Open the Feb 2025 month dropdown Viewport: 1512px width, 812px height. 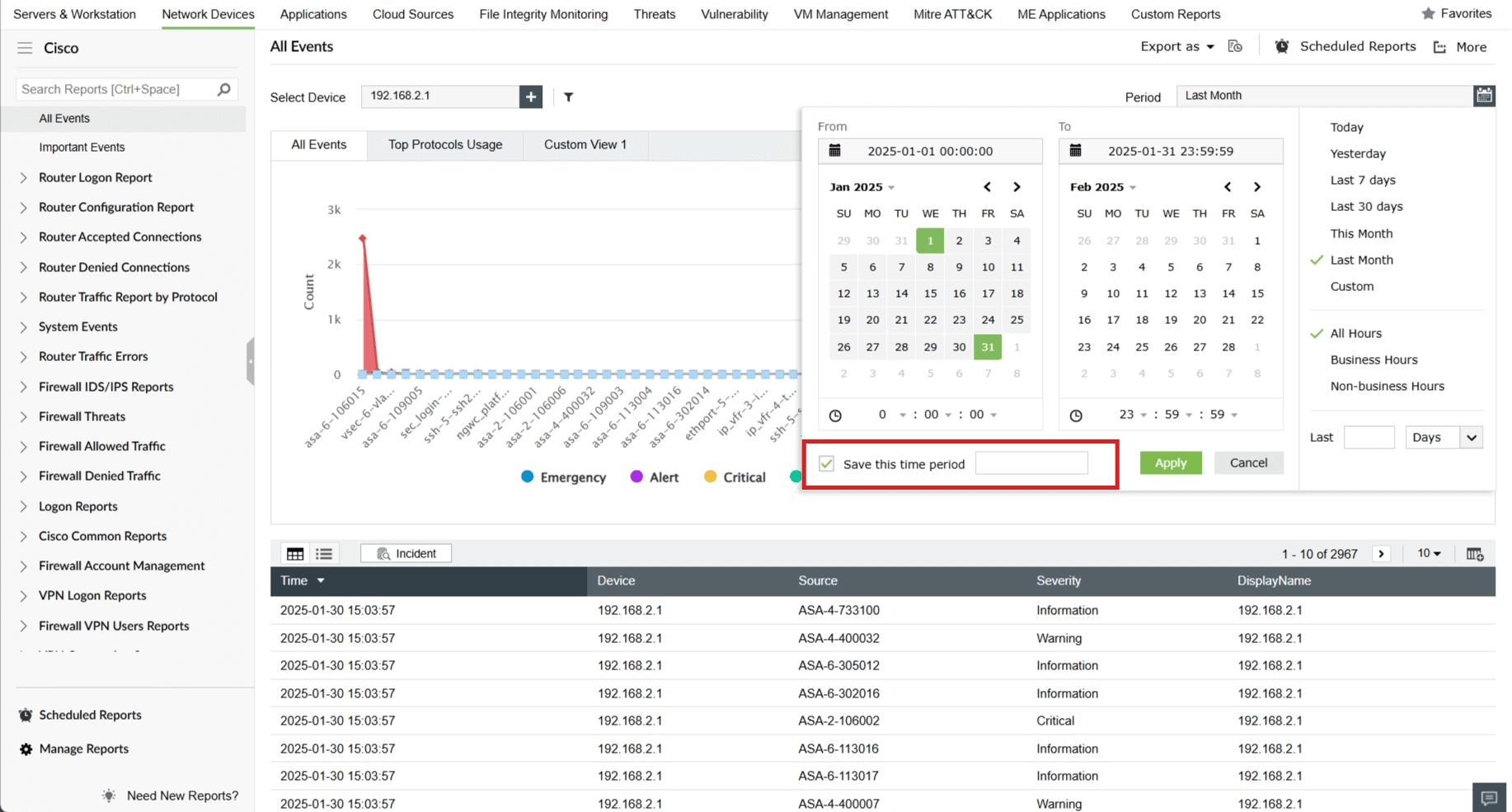(1103, 187)
